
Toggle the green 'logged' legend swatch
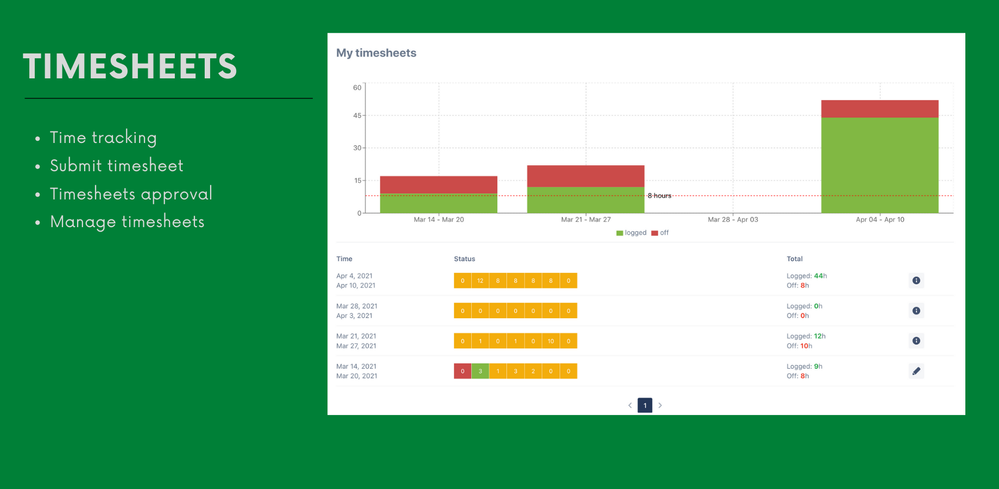point(620,233)
